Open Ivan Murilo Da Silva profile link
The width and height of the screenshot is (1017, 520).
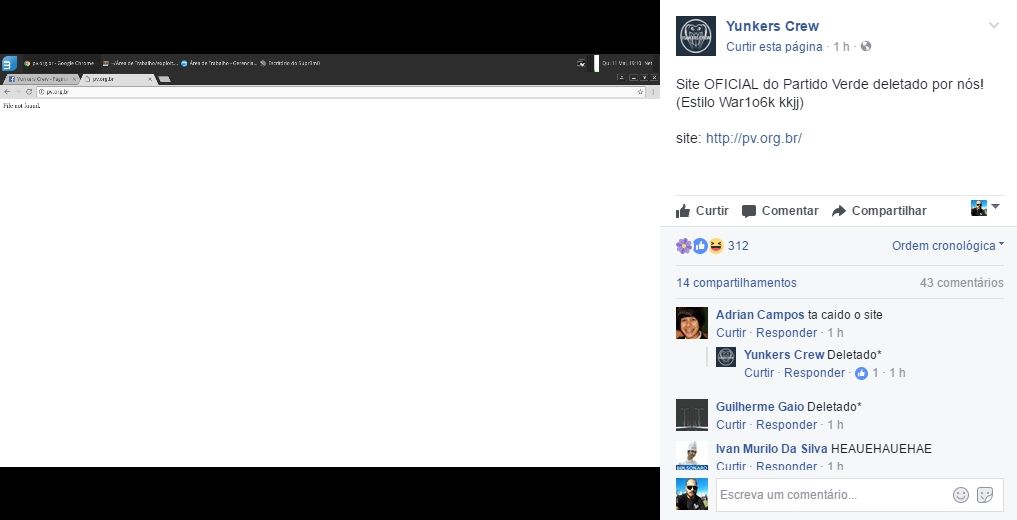[772, 449]
